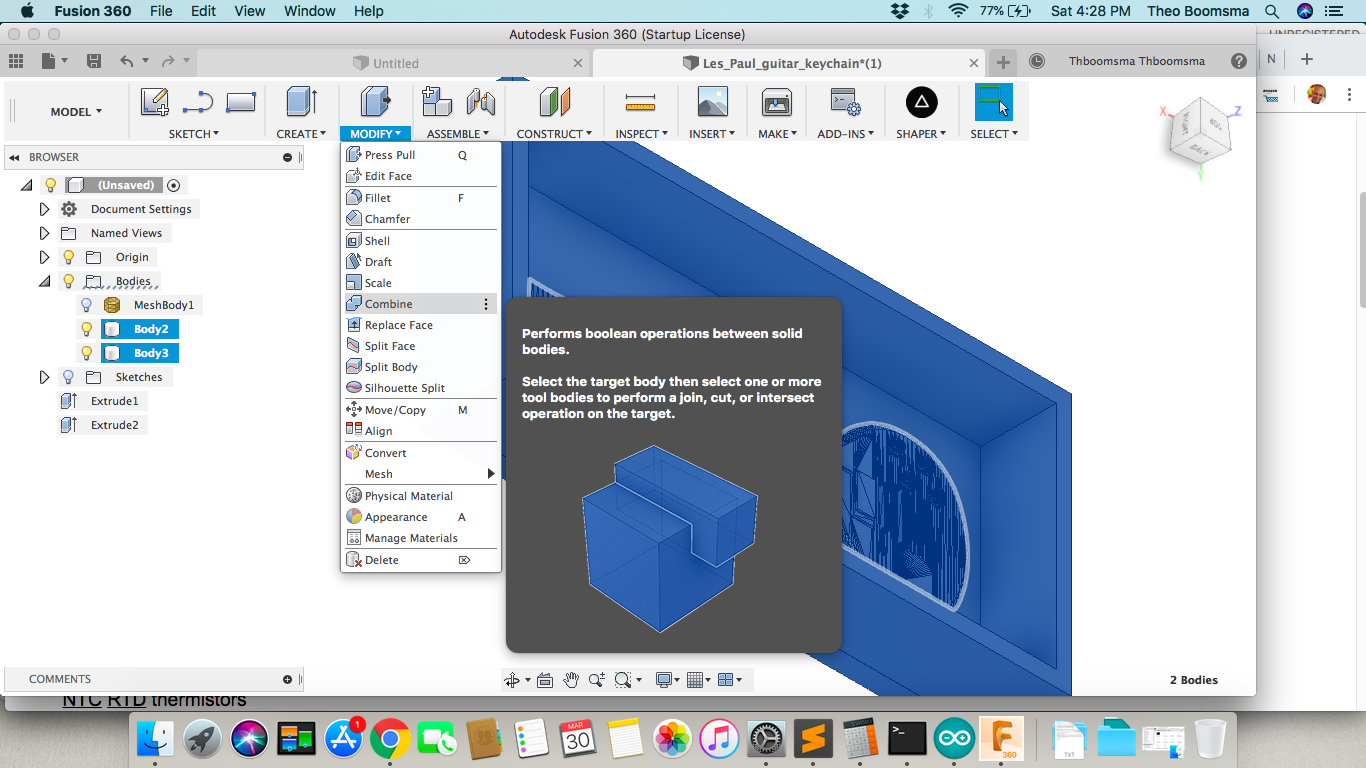This screenshot has height=768, width=1366.
Task: Open Google Chrome from the Dock
Action: (390, 739)
